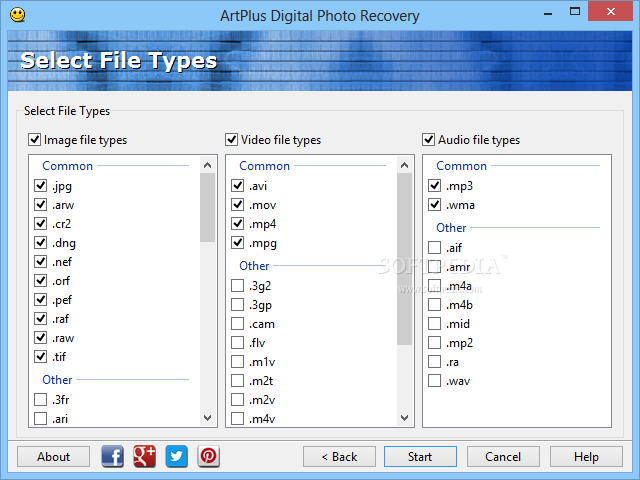The height and width of the screenshot is (480, 640).
Task: Open the Pinterest icon
Action: [x=209, y=456]
